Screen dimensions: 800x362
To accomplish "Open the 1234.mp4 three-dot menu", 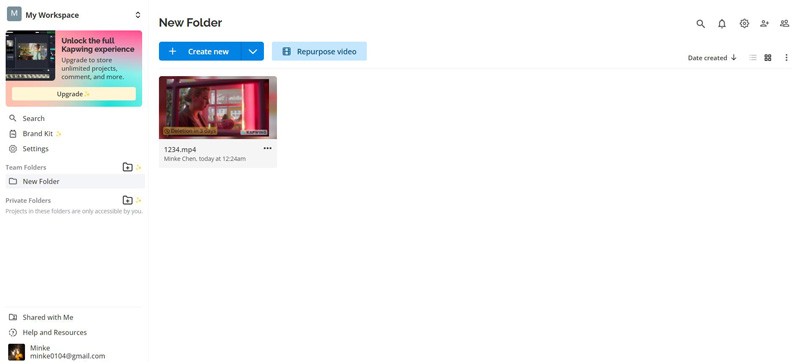I will pos(267,148).
